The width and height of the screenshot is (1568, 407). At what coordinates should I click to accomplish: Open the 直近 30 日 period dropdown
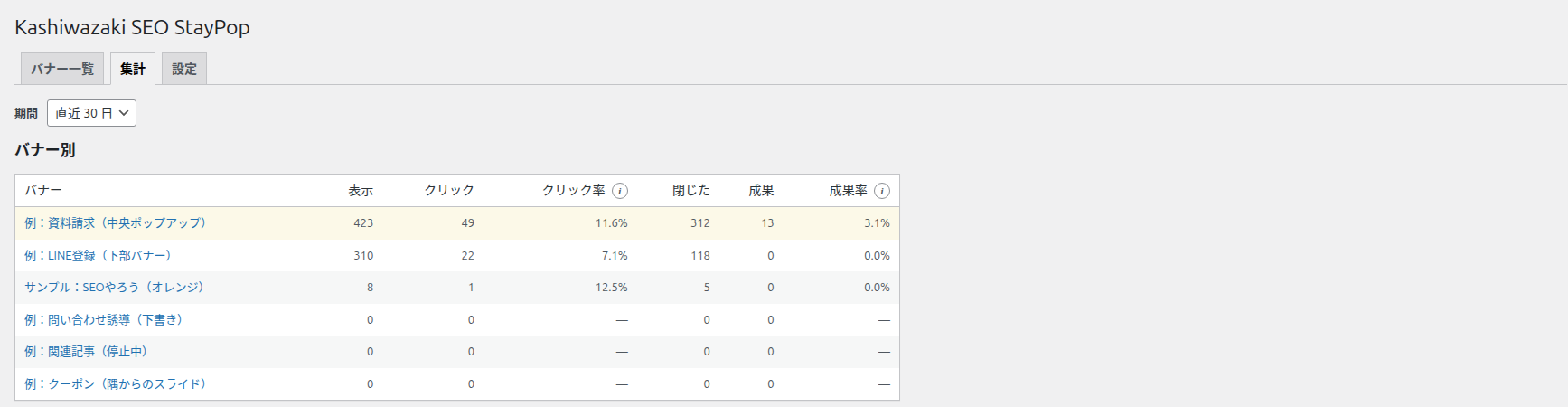pos(91,113)
